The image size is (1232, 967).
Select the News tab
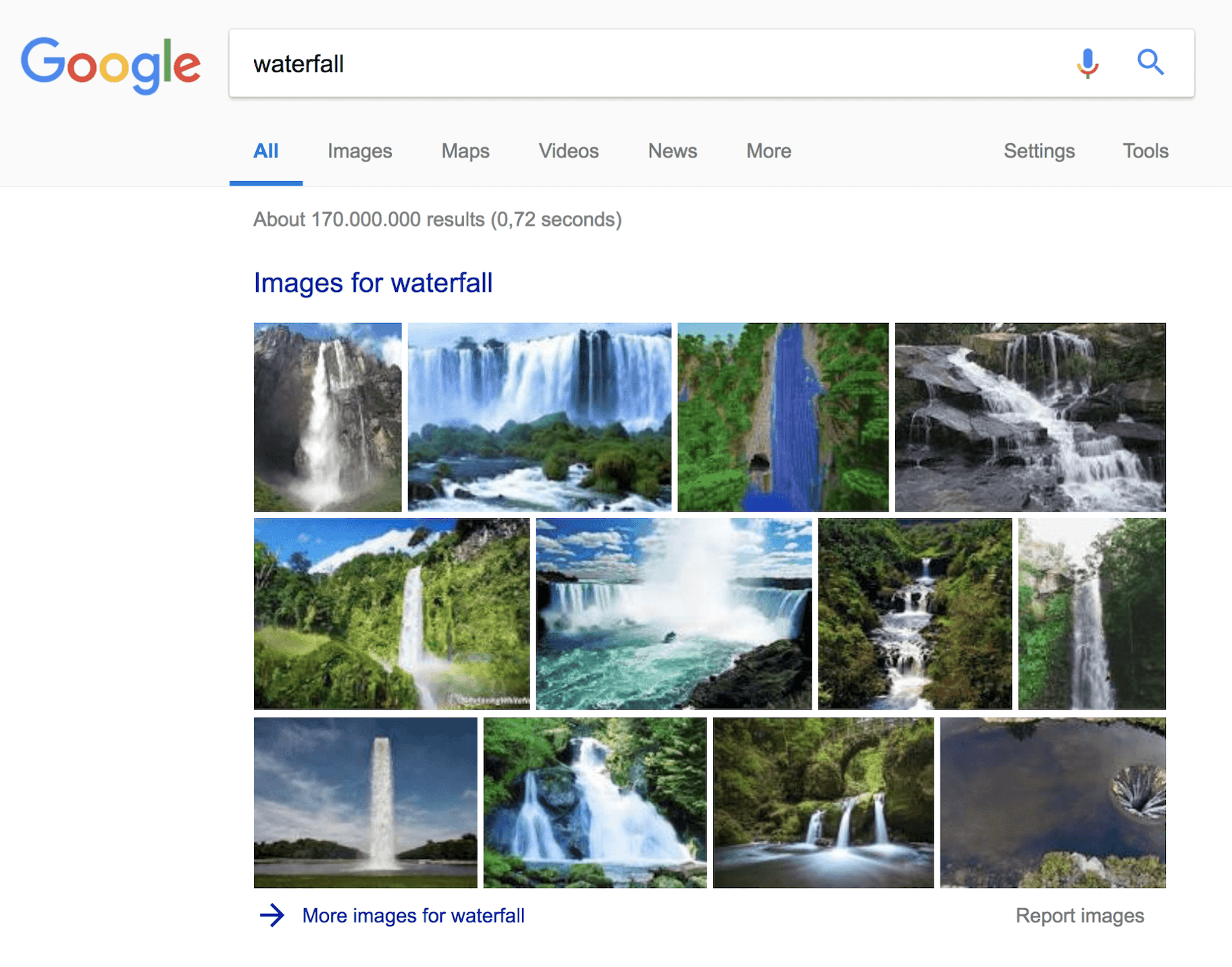coord(672,151)
